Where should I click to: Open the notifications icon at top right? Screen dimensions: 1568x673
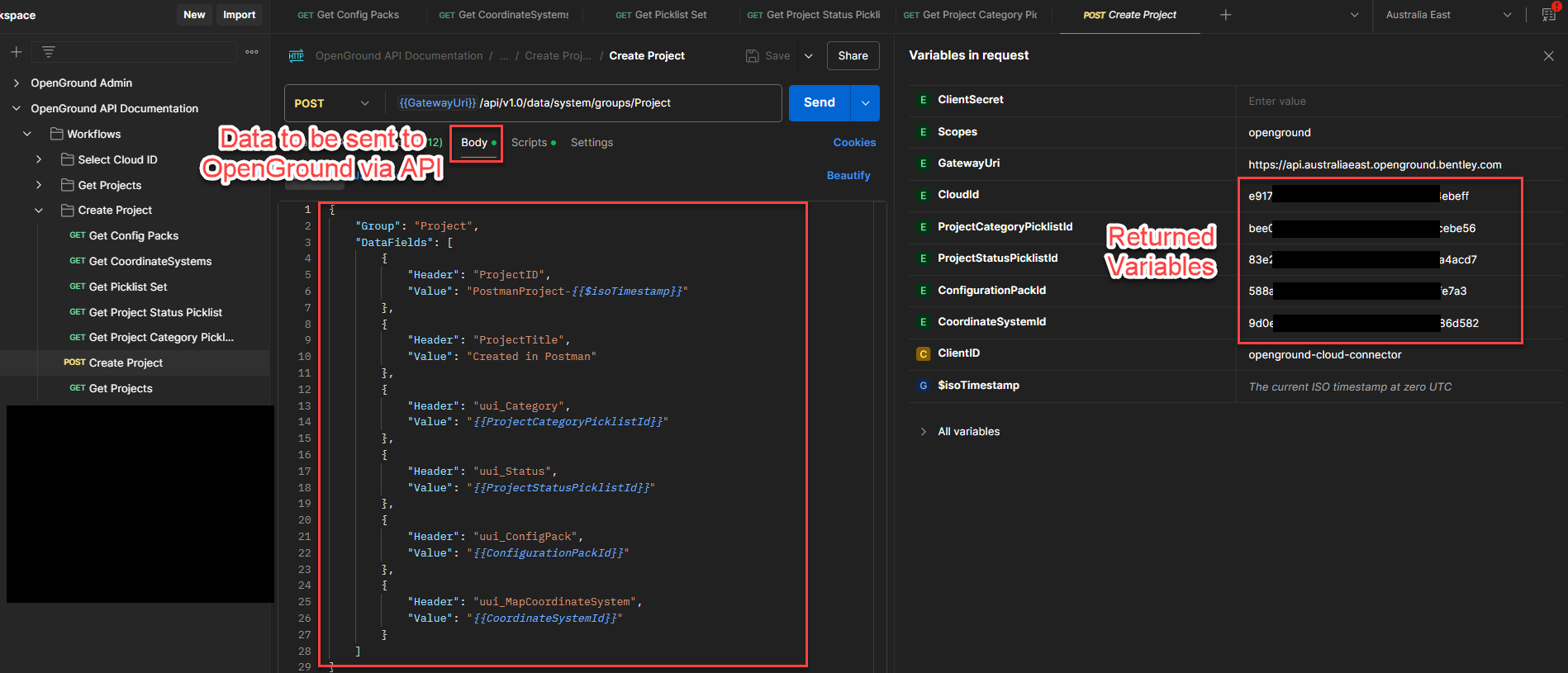point(1549,15)
